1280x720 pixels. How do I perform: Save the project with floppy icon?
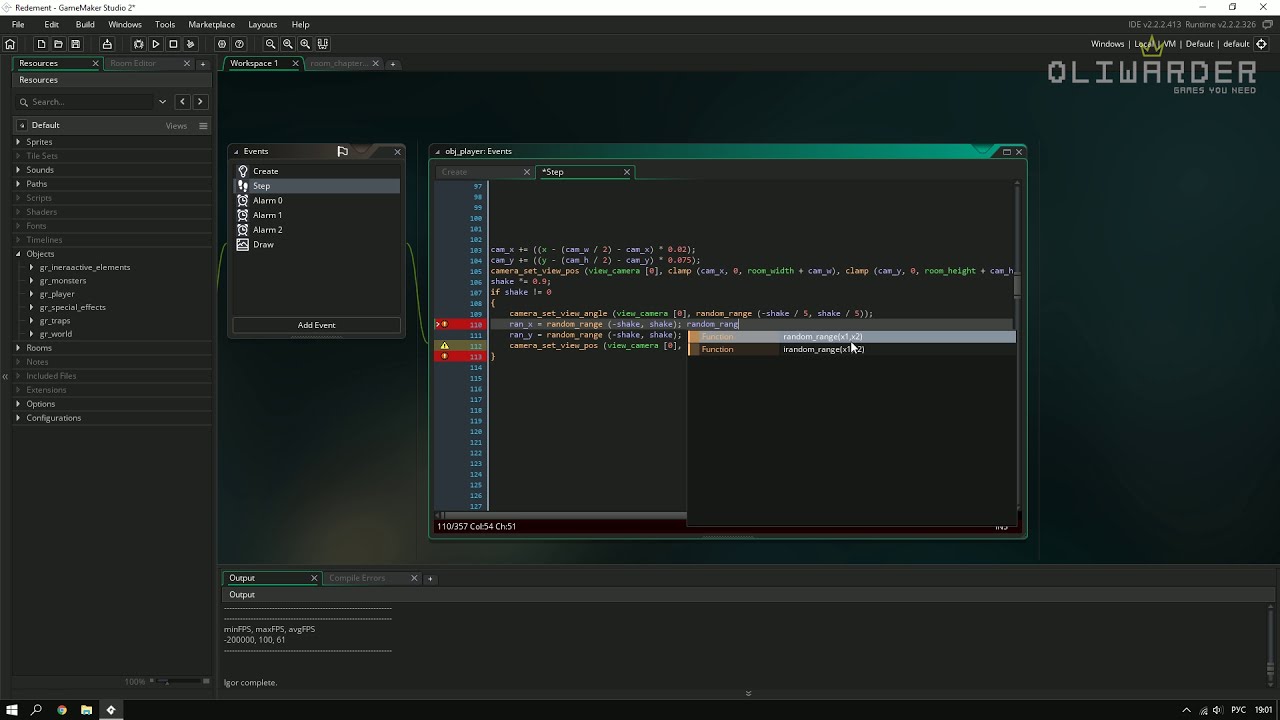click(x=75, y=44)
